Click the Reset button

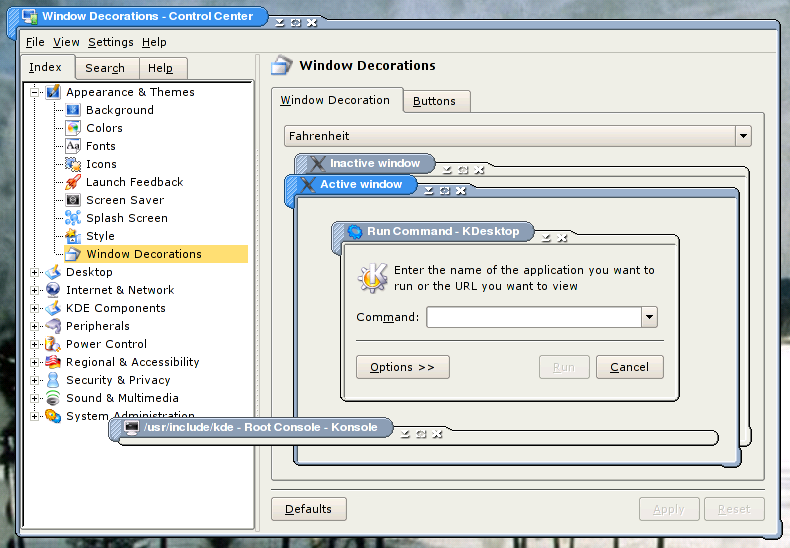click(x=734, y=509)
